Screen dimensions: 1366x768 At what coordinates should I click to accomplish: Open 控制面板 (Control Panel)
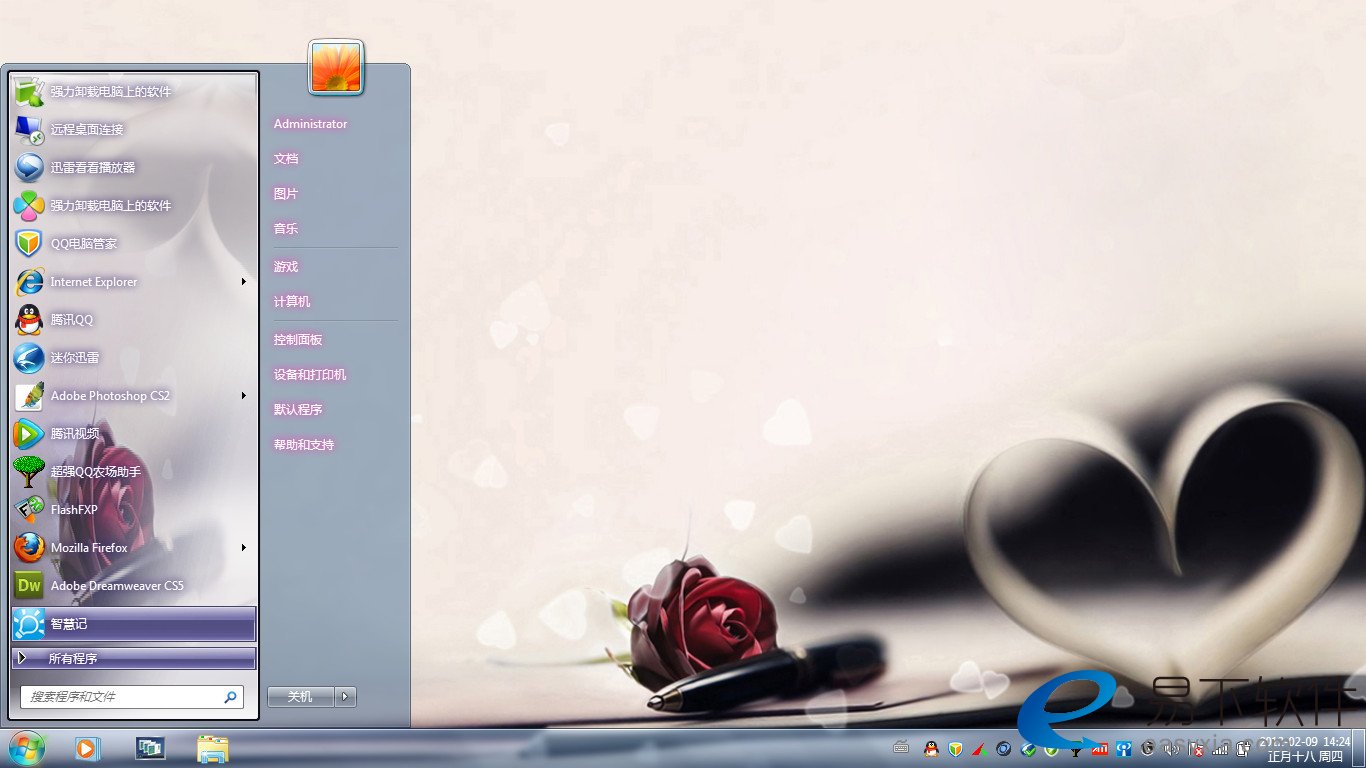click(298, 340)
